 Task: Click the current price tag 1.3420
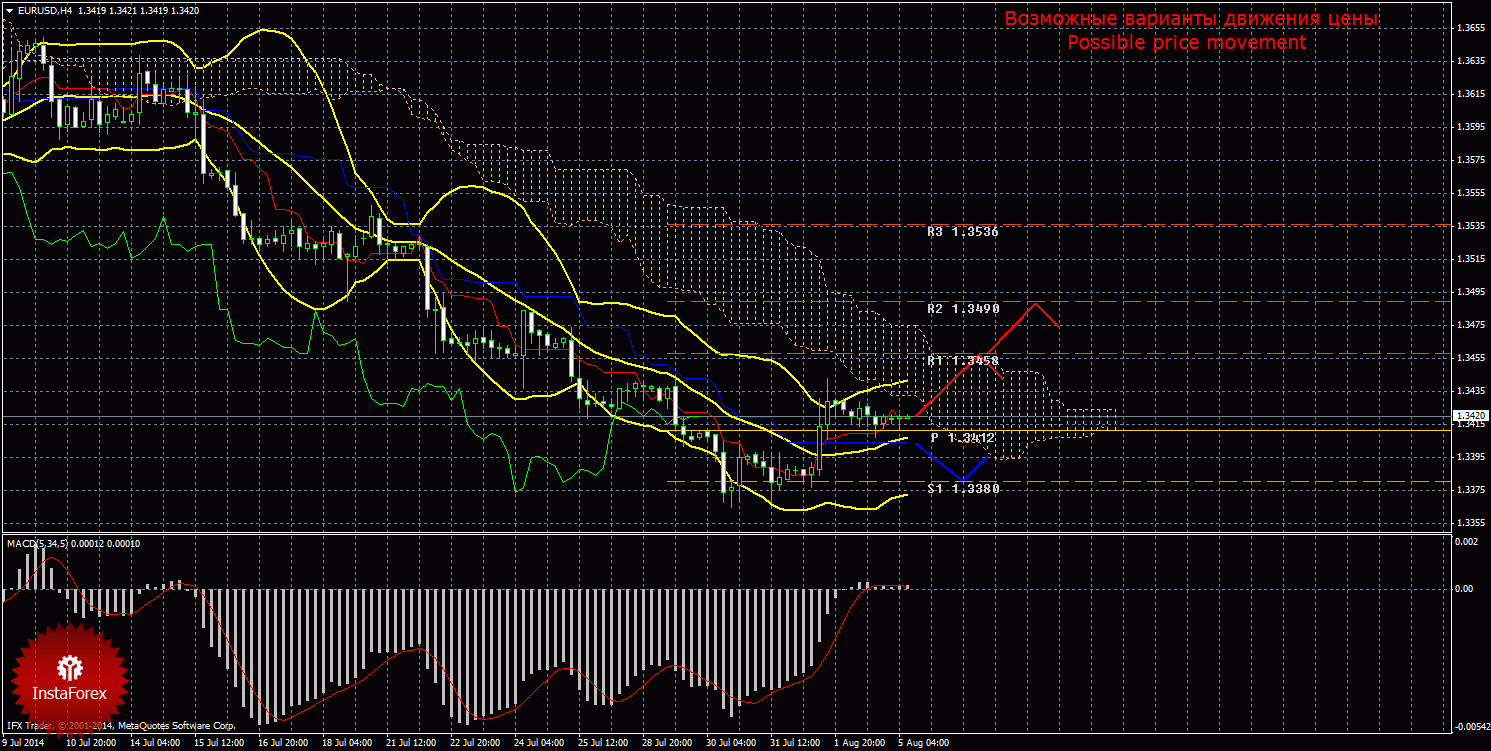click(1469, 416)
